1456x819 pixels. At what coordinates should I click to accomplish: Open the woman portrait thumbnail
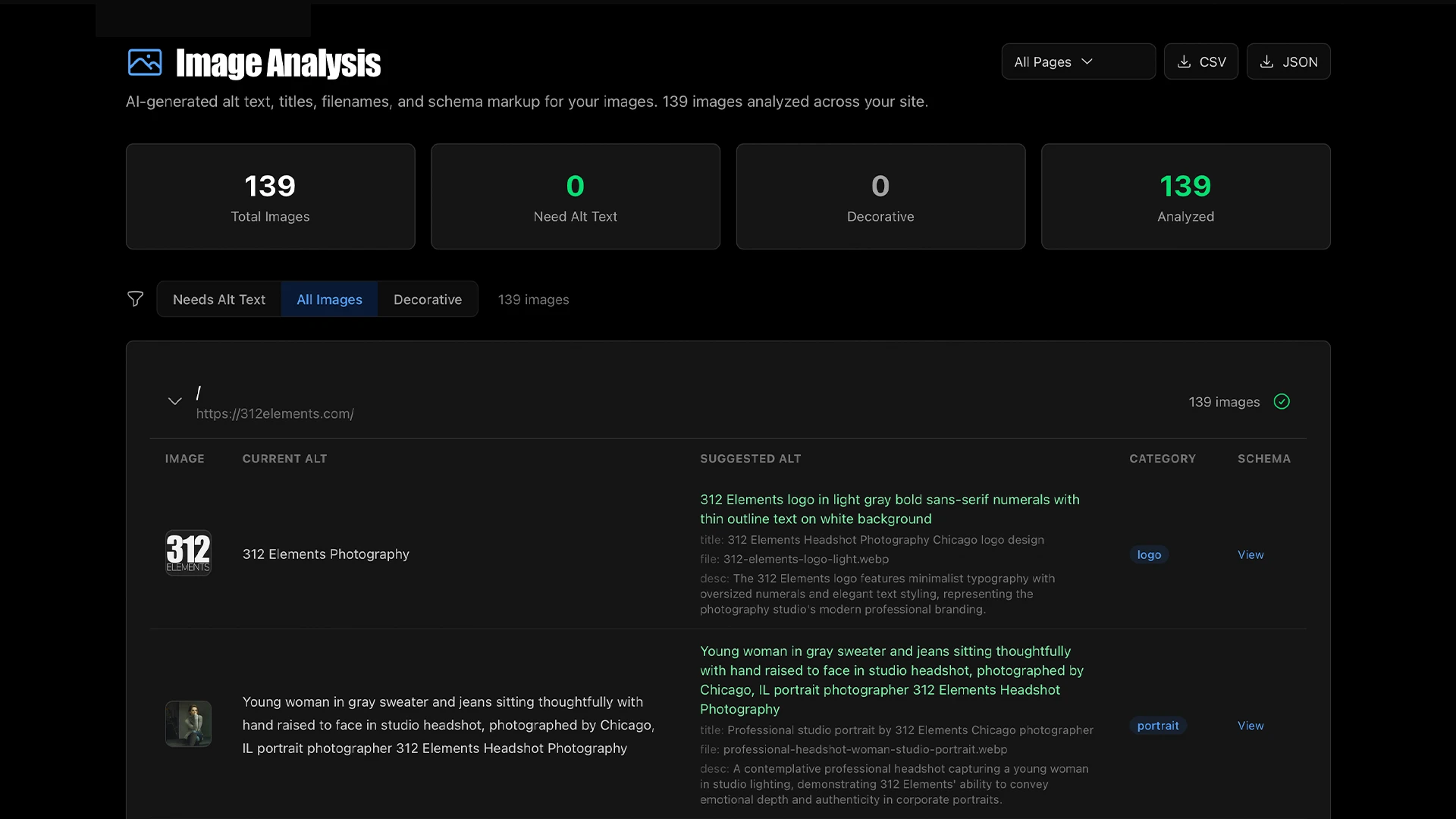click(x=188, y=723)
